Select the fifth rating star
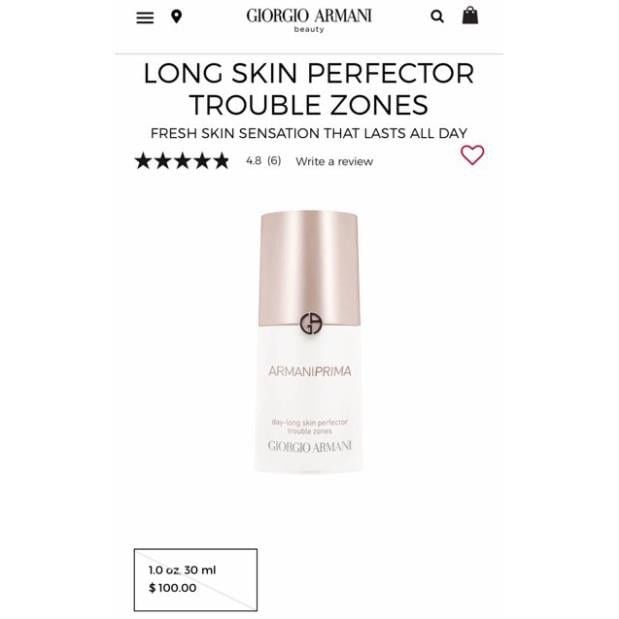The height and width of the screenshot is (619, 619). click(x=221, y=161)
